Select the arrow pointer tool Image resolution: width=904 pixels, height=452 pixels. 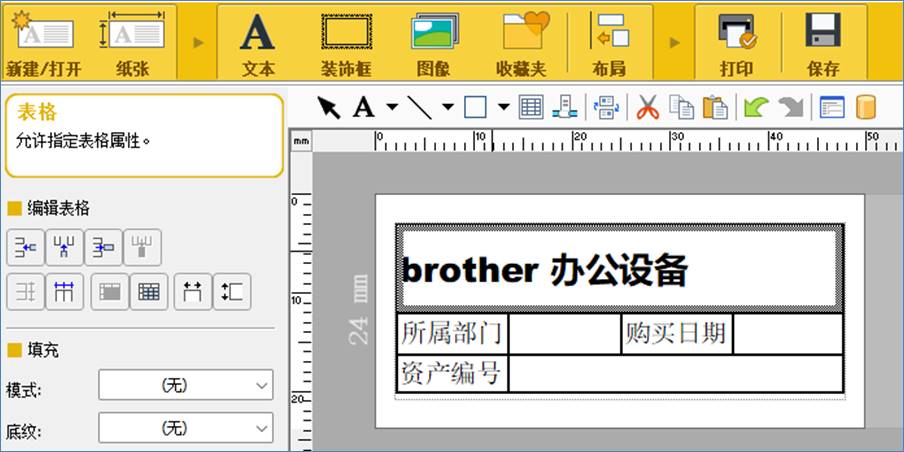(x=329, y=107)
